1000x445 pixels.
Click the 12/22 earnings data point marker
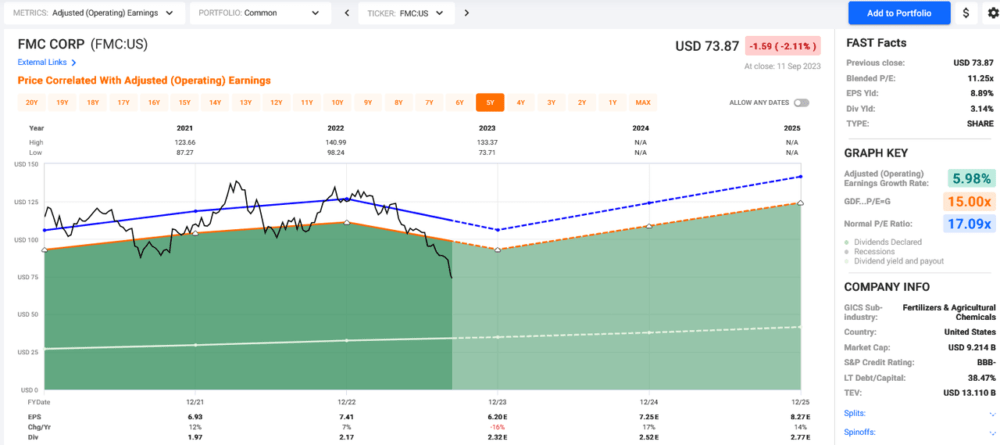pyautogui.click(x=346, y=222)
